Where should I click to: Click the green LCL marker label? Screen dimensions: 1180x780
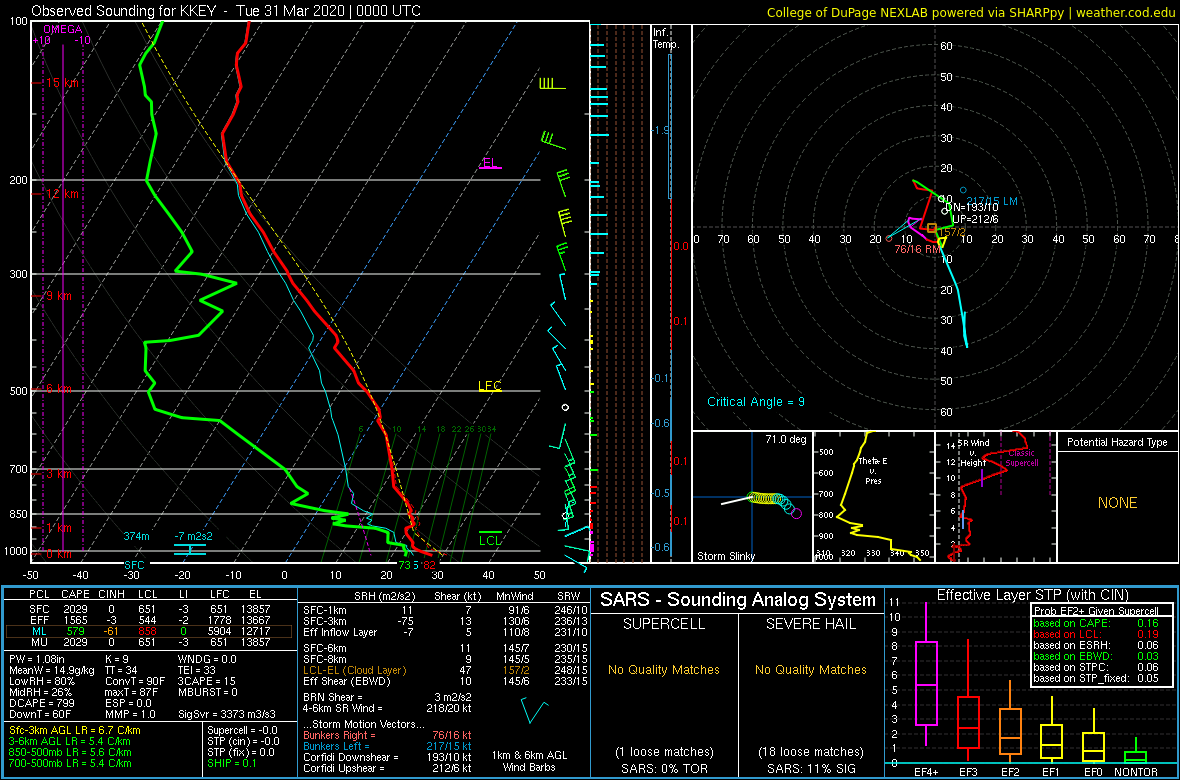coord(491,540)
